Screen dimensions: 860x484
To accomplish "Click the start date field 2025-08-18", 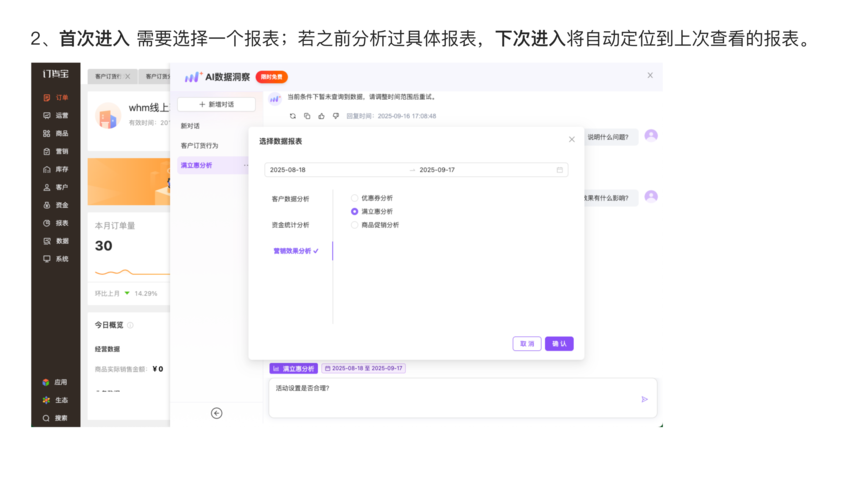I will 288,170.
